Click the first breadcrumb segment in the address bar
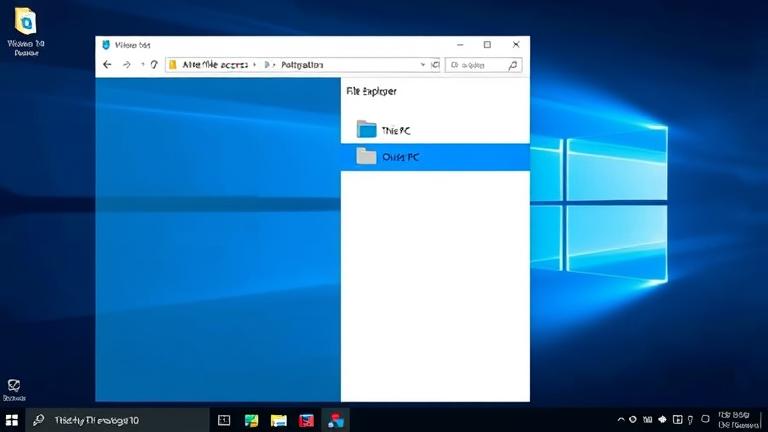768x432 pixels. coord(215,65)
